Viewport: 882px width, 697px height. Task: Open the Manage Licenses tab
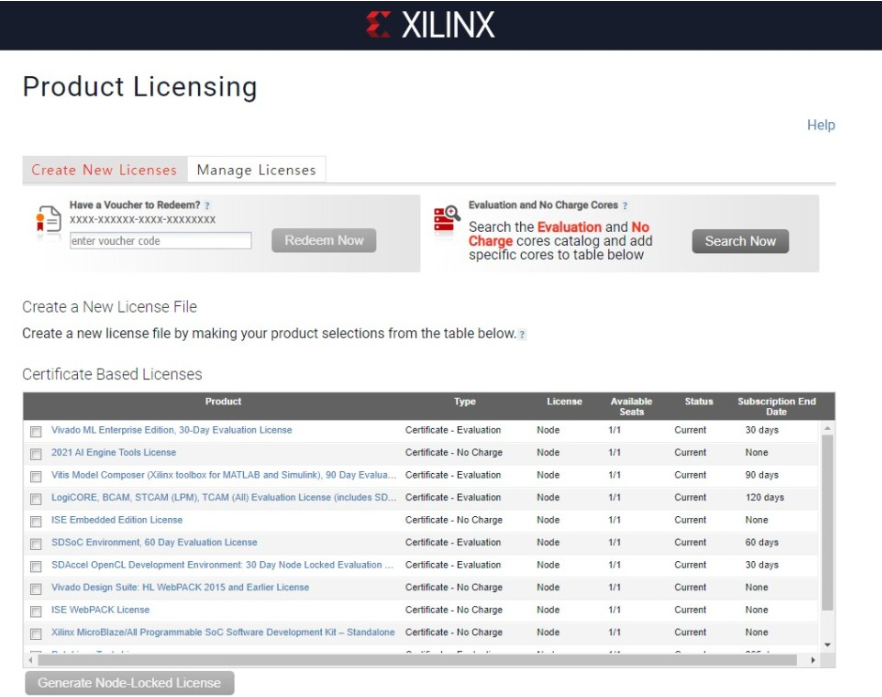(256, 170)
